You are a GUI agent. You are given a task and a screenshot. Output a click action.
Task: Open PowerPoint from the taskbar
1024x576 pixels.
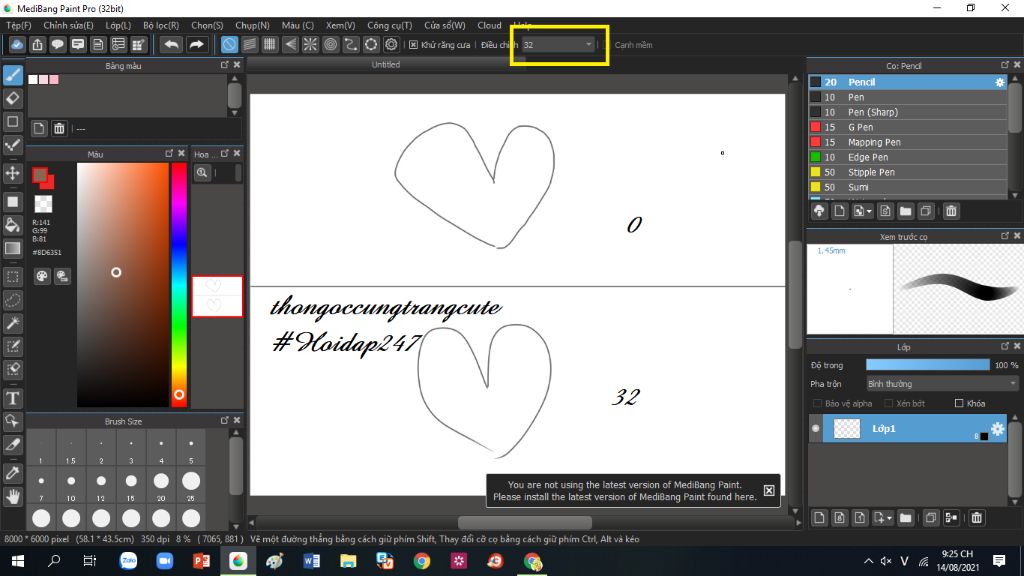click(201, 561)
